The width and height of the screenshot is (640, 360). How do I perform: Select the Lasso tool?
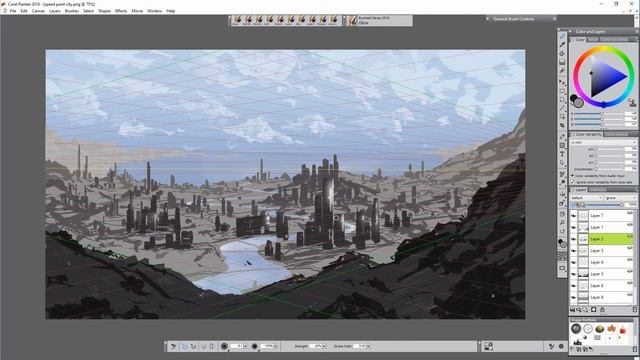[x=562, y=100]
